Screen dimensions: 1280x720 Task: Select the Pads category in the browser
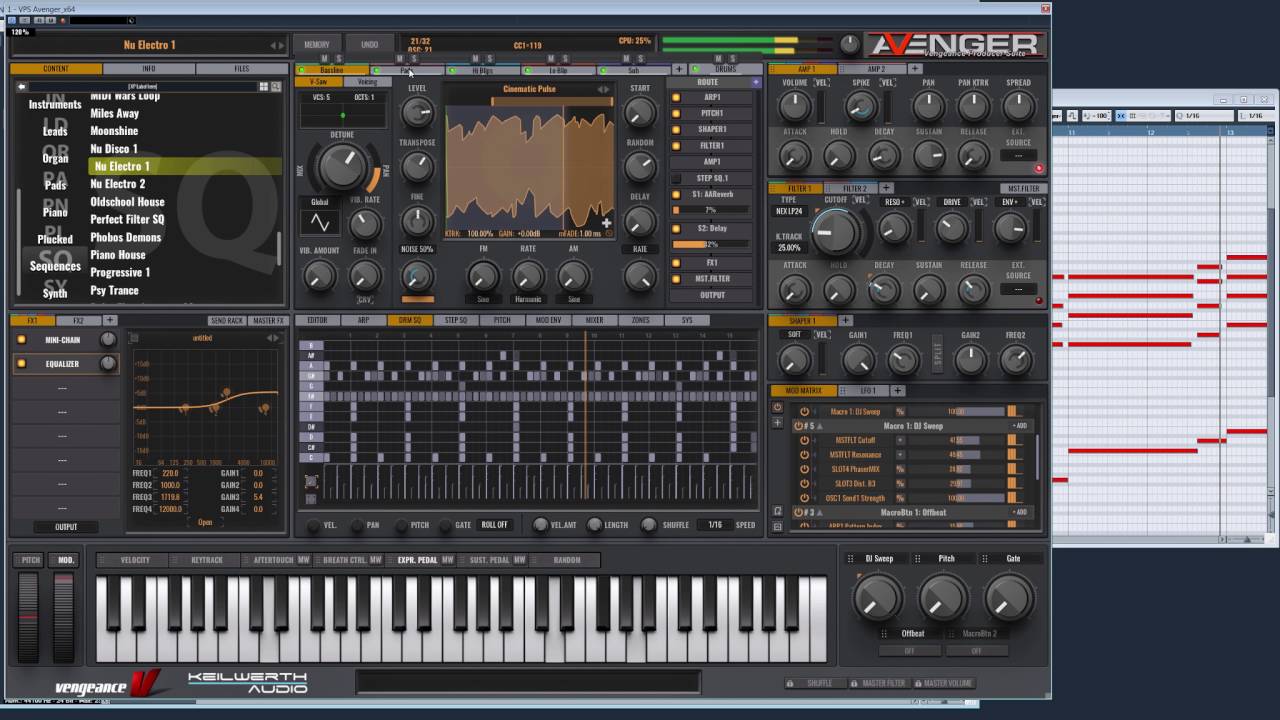point(55,186)
